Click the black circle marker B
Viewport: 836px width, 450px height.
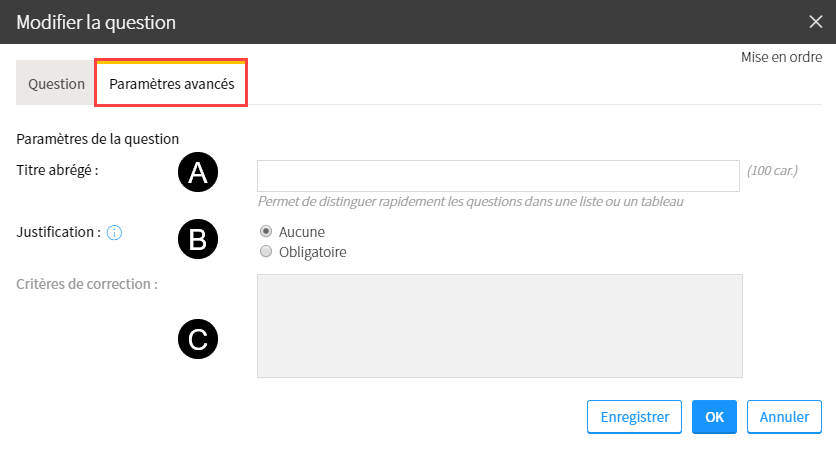click(198, 239)
